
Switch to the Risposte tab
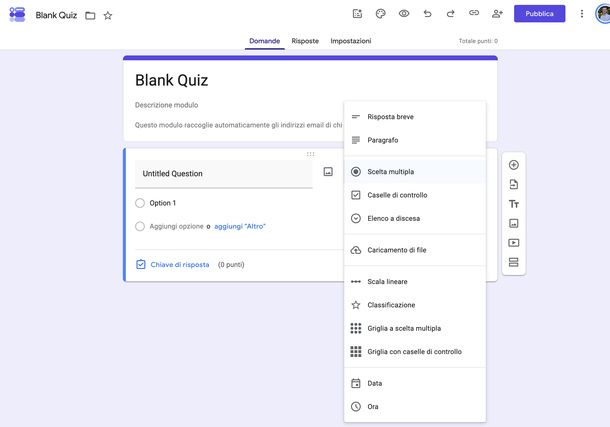[x=305, y=41]
